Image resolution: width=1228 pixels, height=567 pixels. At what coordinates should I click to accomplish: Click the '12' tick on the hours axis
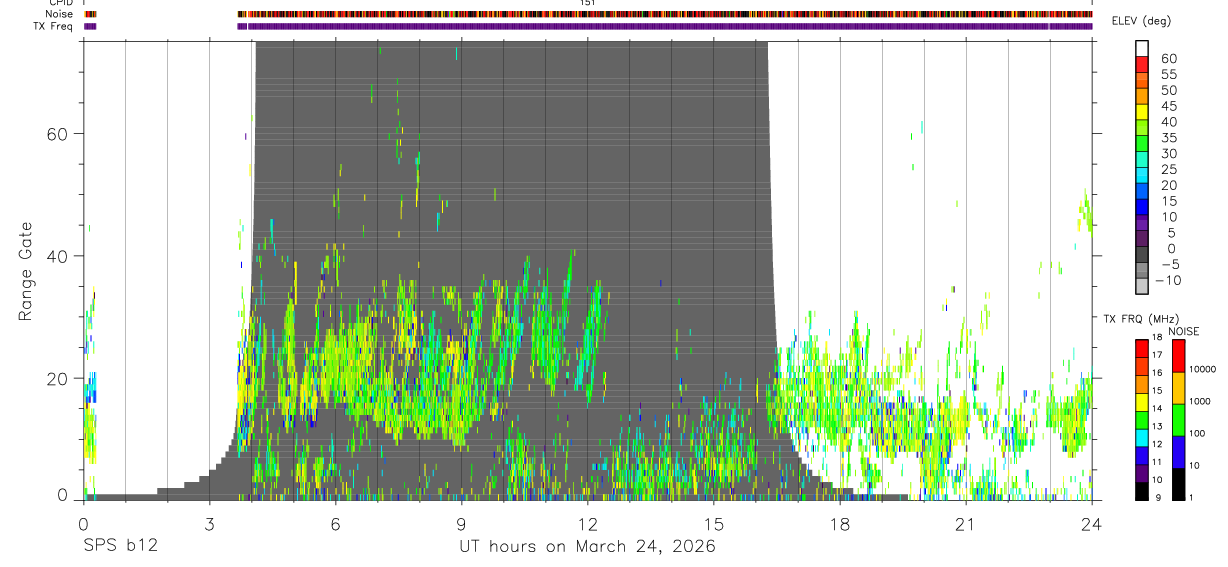tap(587, 523)
